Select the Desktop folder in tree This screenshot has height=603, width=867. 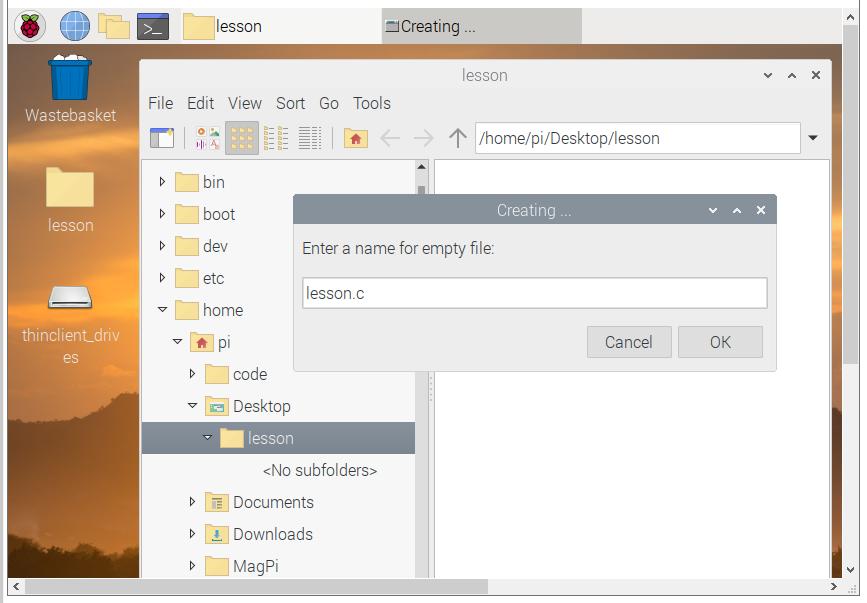pyautogui.click(x=248, y=406)
